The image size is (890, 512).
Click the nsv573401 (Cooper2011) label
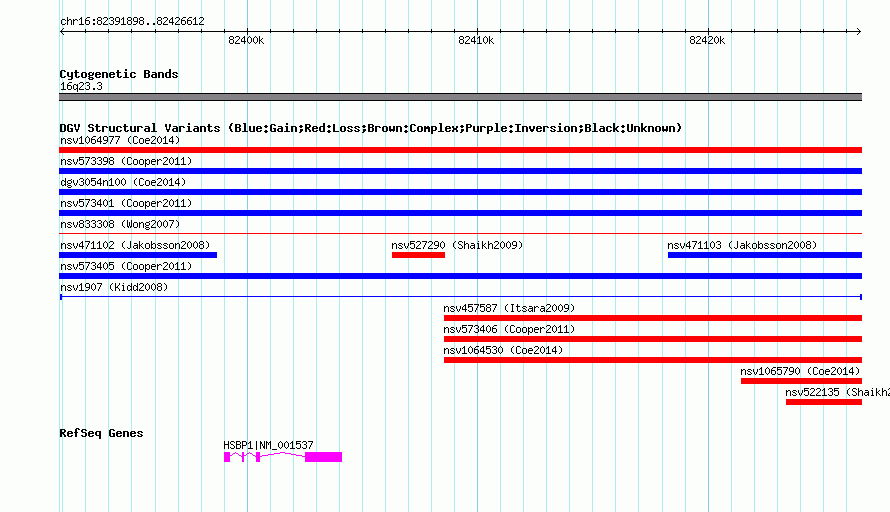126,203
